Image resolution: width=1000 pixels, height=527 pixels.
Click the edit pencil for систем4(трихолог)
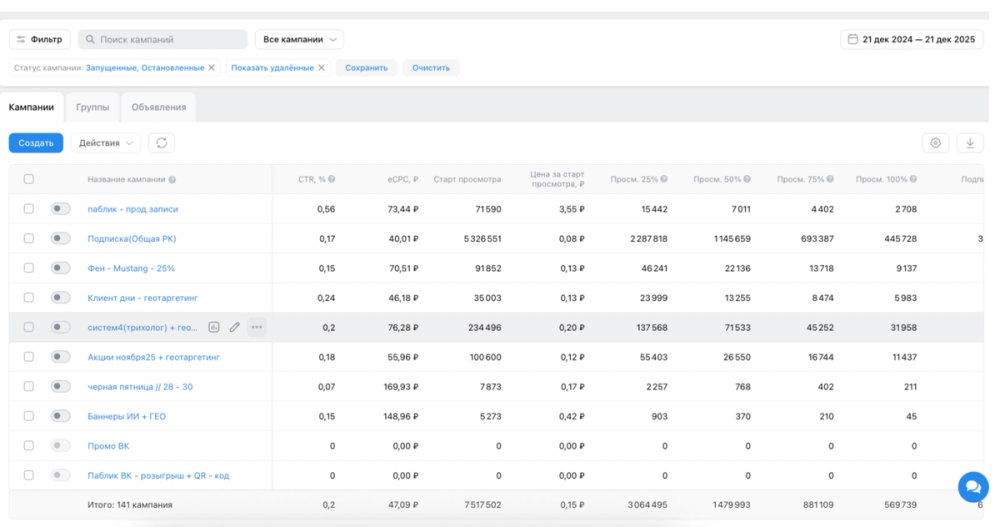(235, 327)
